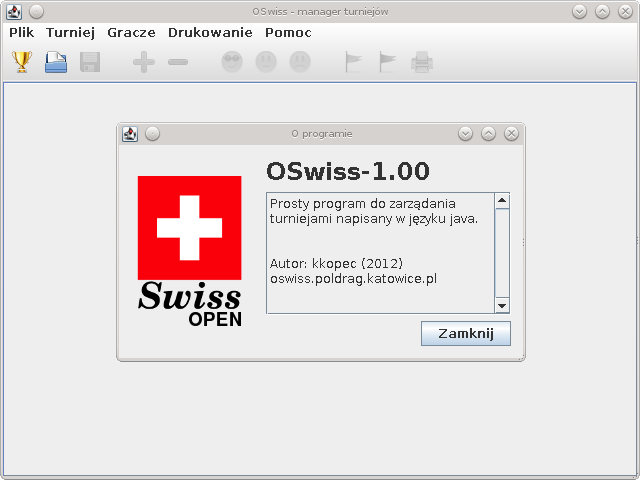Viewport: 640px width, 480px height.
Task: Click the plus add player icon
Action: (144, 62)
